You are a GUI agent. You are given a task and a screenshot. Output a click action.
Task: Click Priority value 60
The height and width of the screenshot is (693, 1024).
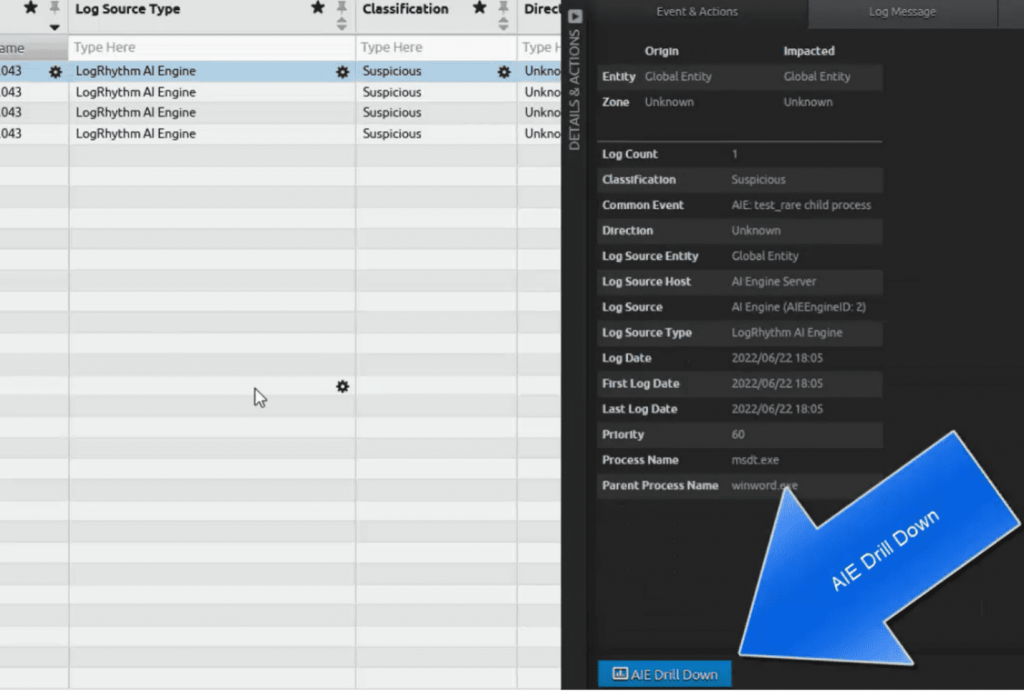click(738, 434)
